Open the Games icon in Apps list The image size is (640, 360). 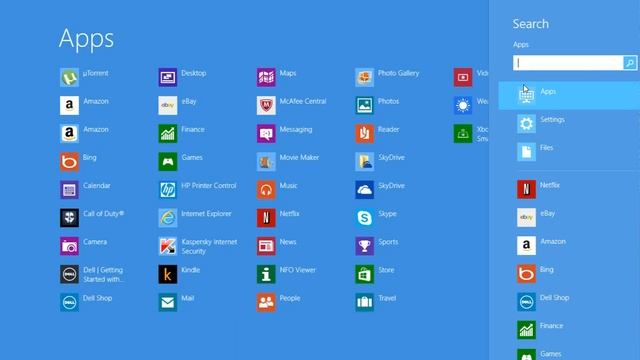coord(168,162)
